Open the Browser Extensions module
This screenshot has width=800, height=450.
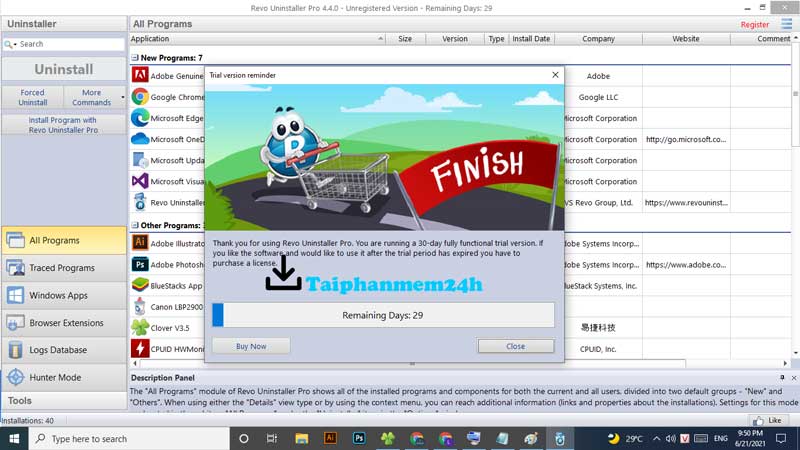[64, 323]
